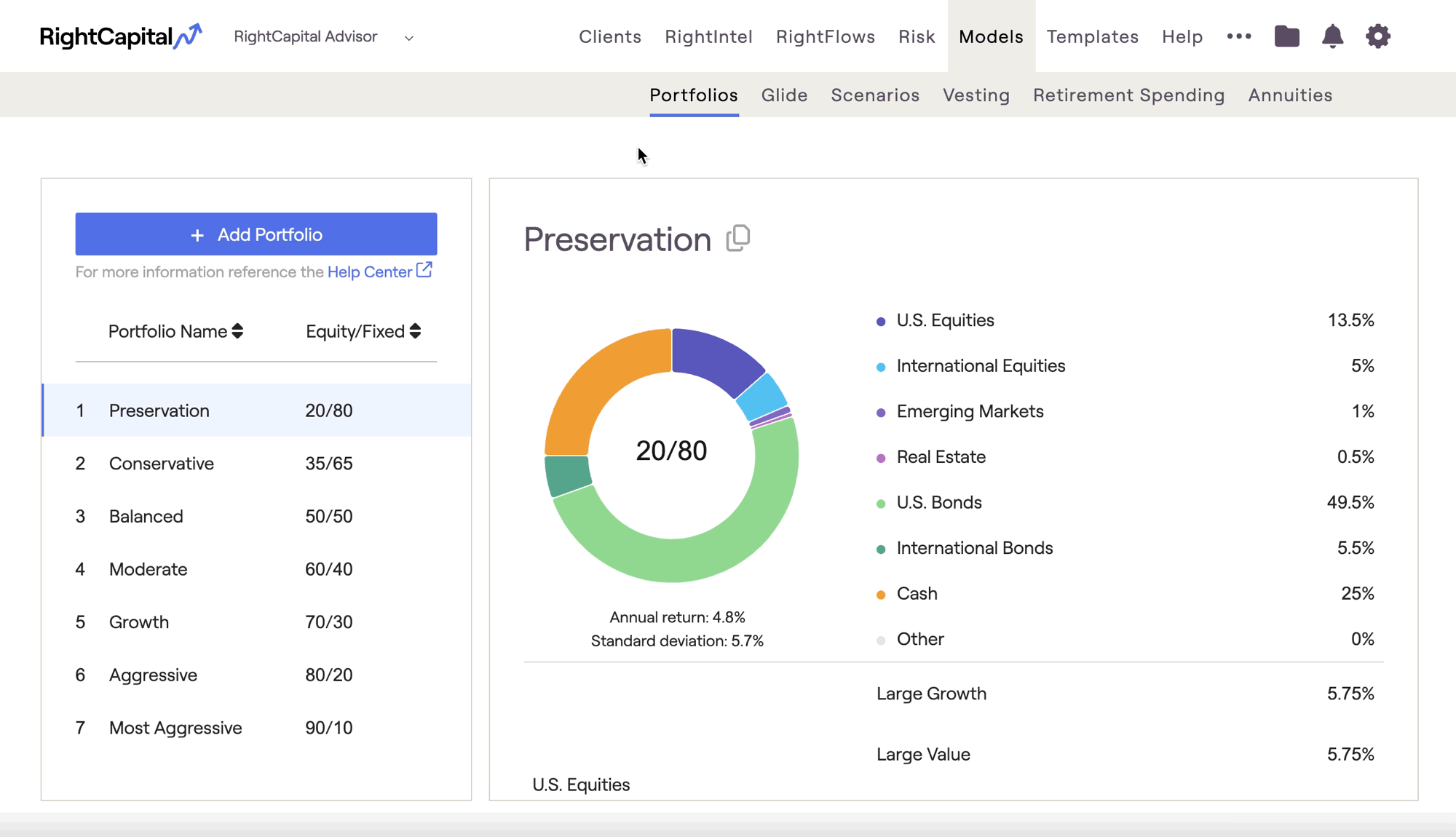Duplicate the Preservation portfolio with copy icon
Screen dimensions: 1456x837
(738, 238)
